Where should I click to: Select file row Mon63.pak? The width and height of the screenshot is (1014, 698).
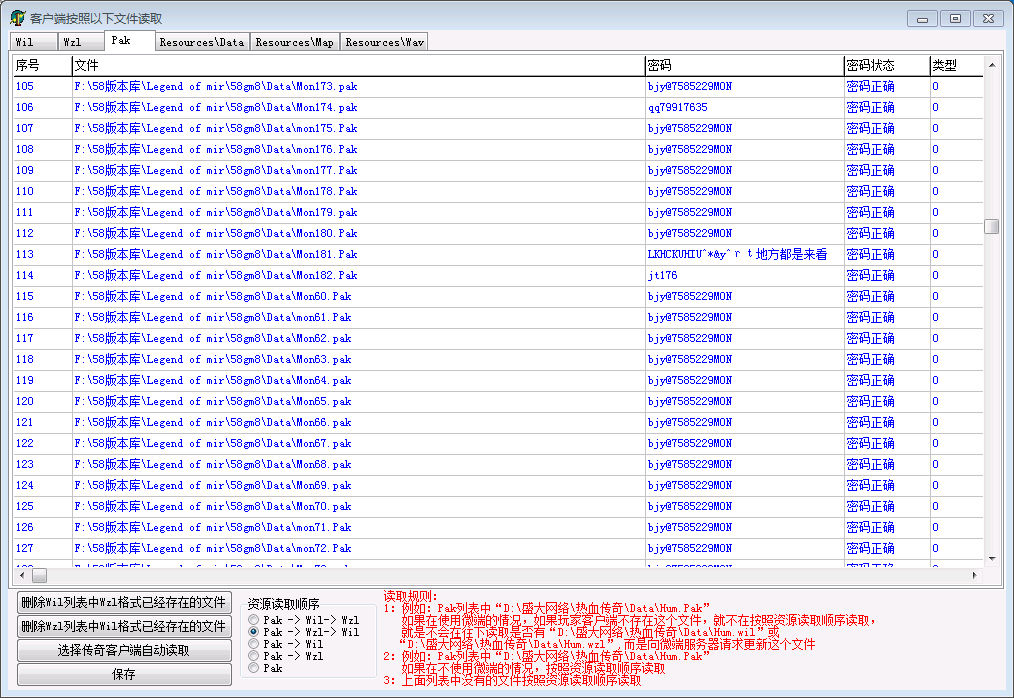(x=498, y=360)
